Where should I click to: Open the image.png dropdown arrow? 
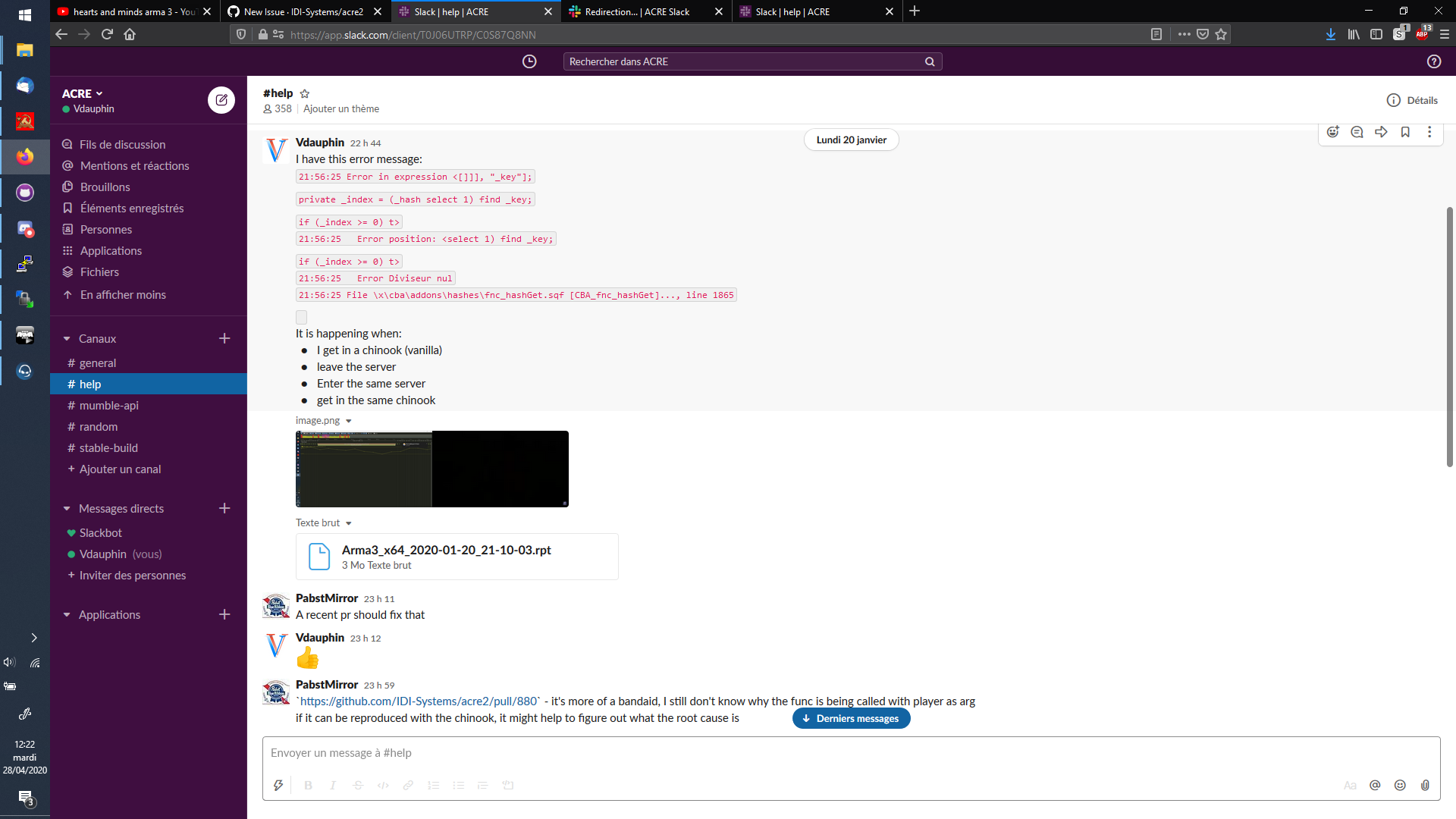(348, 420)
